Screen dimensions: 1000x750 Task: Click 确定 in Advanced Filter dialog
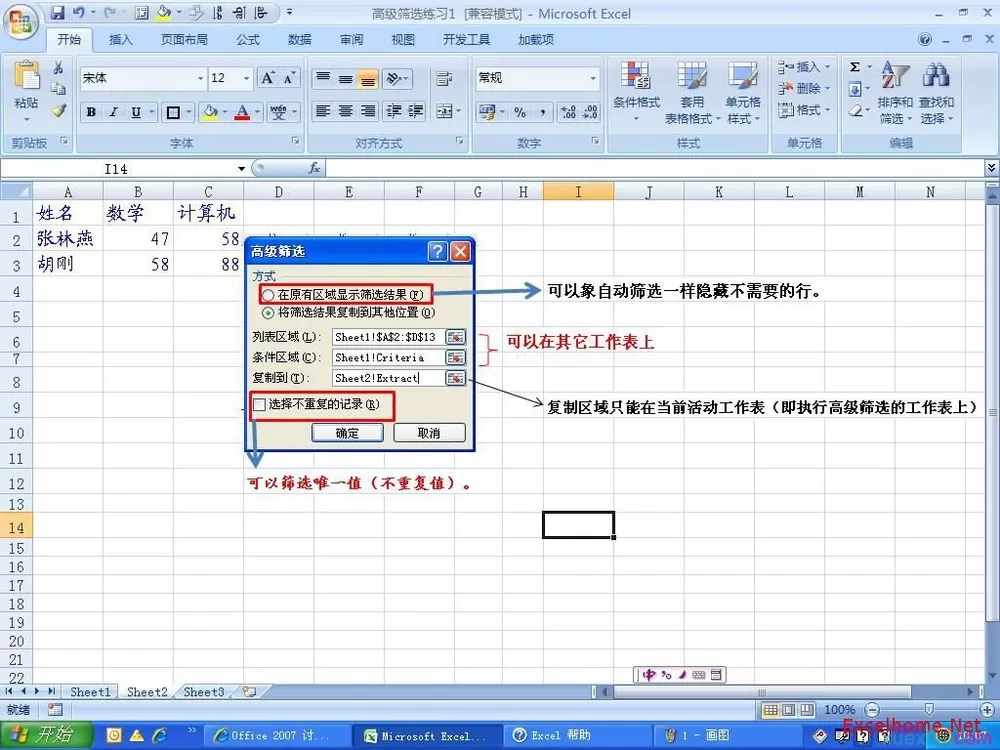[347, 433]
